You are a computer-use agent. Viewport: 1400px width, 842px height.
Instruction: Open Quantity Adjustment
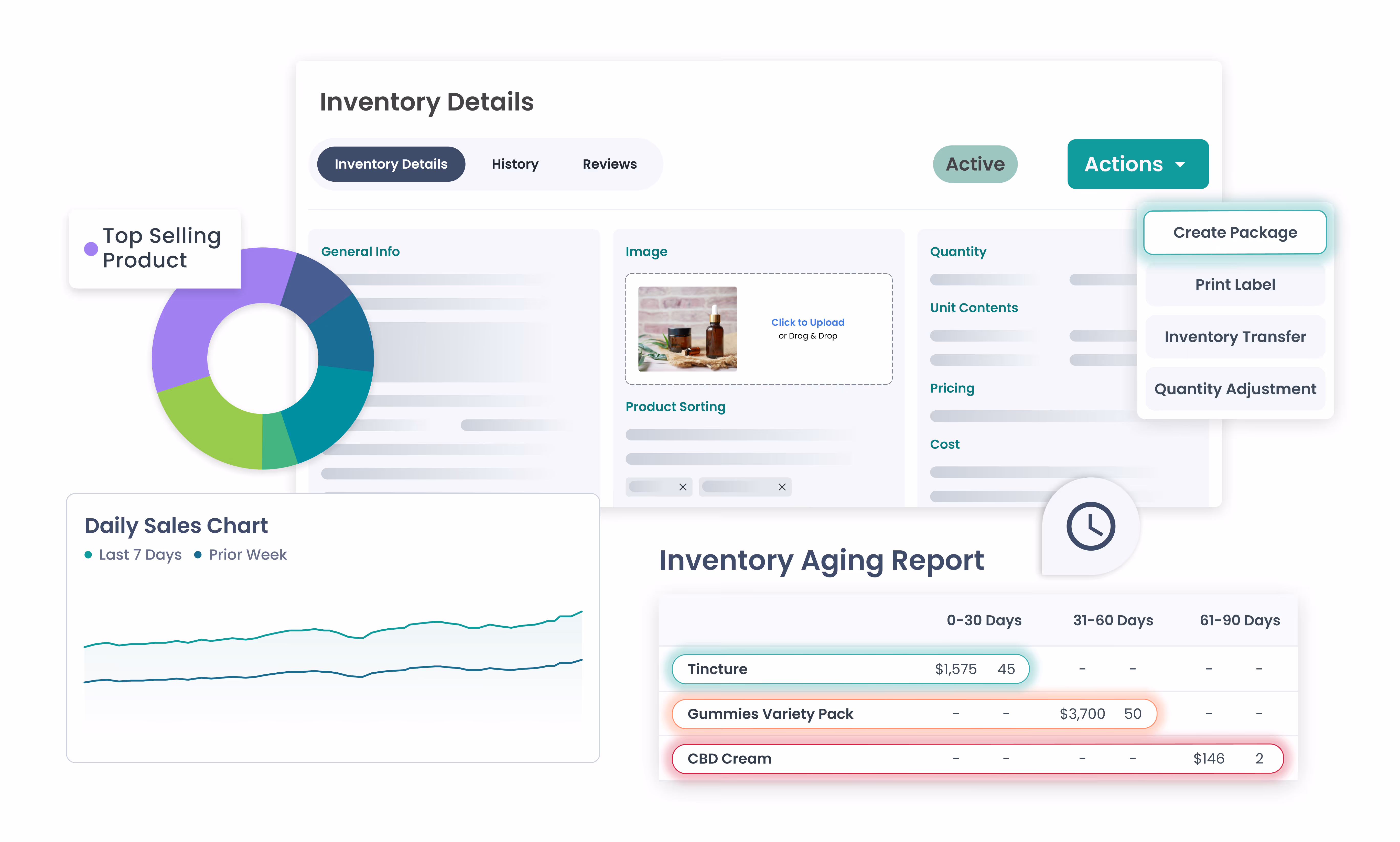pyautogui.click(x=1235, y=389)
